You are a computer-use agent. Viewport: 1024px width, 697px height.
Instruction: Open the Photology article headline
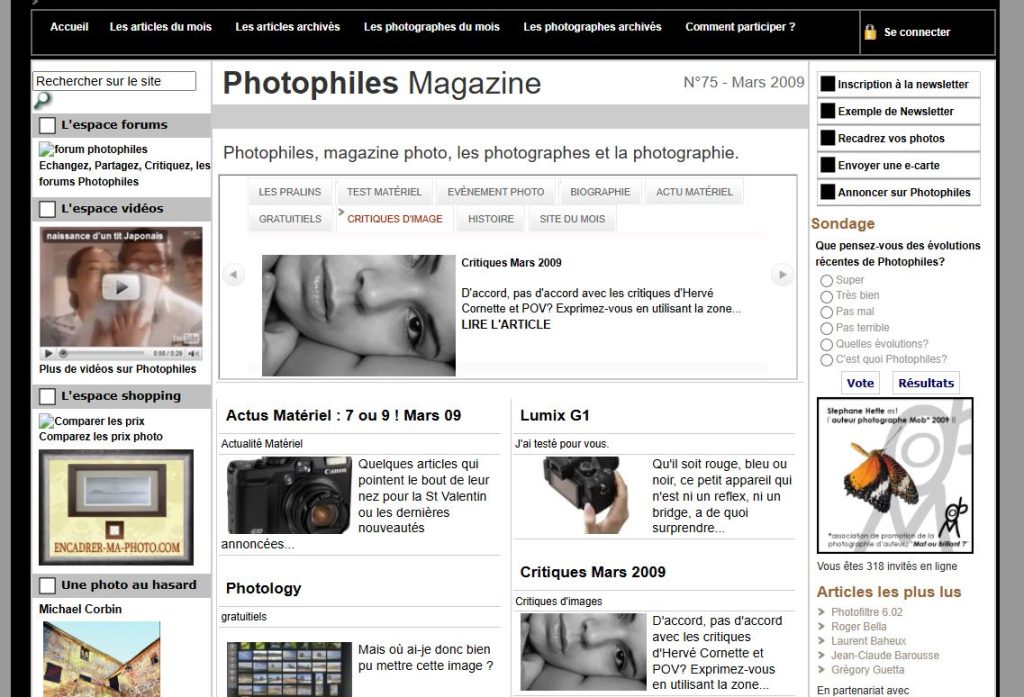click(x=263, y=589)
